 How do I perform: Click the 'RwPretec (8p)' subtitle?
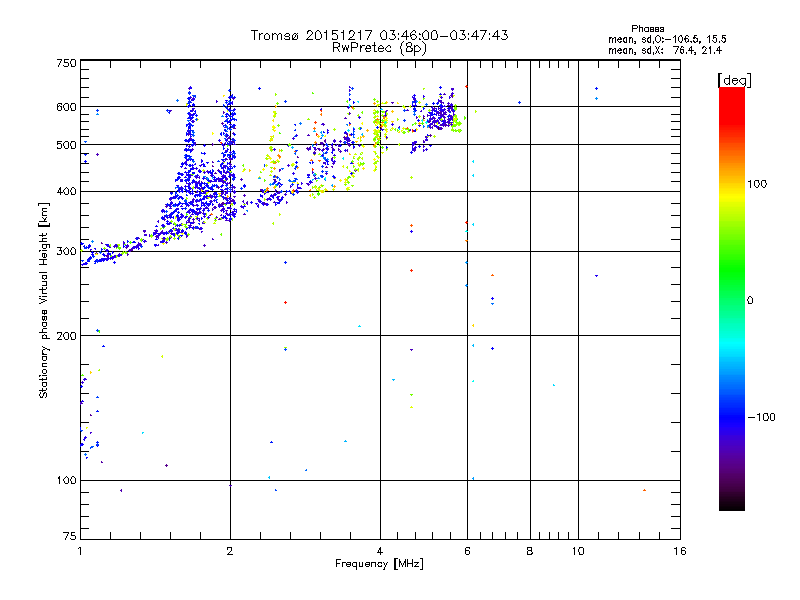click(x=379, y=48)
